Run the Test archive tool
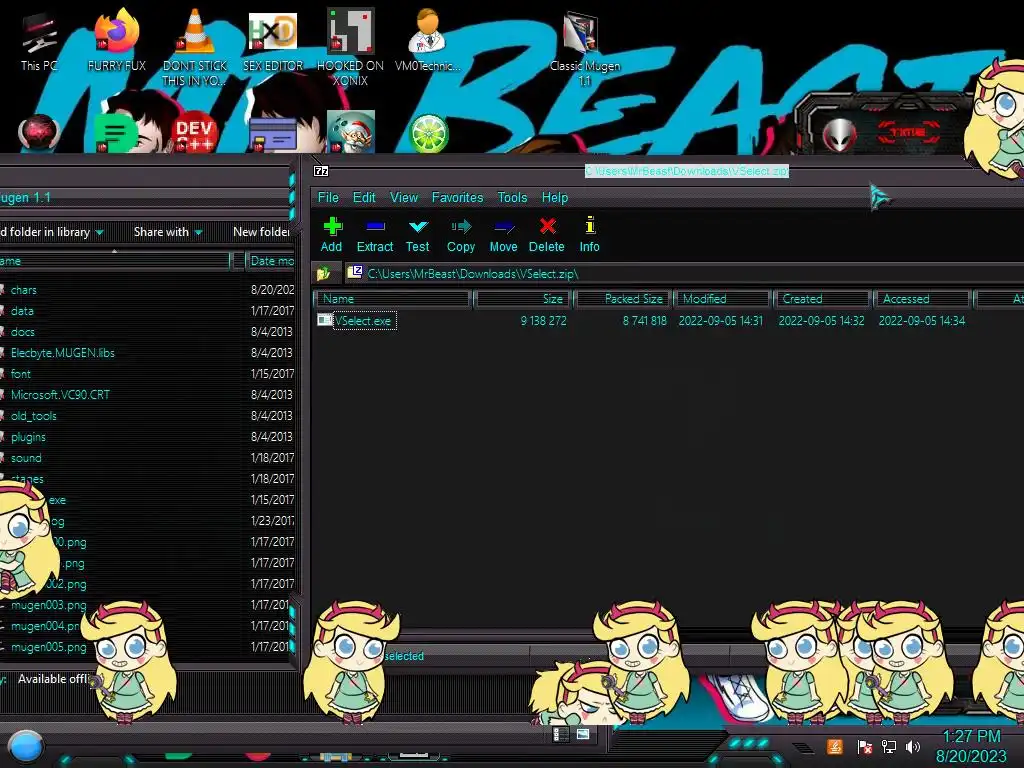The image size is (1024, 768). [417, 234]
